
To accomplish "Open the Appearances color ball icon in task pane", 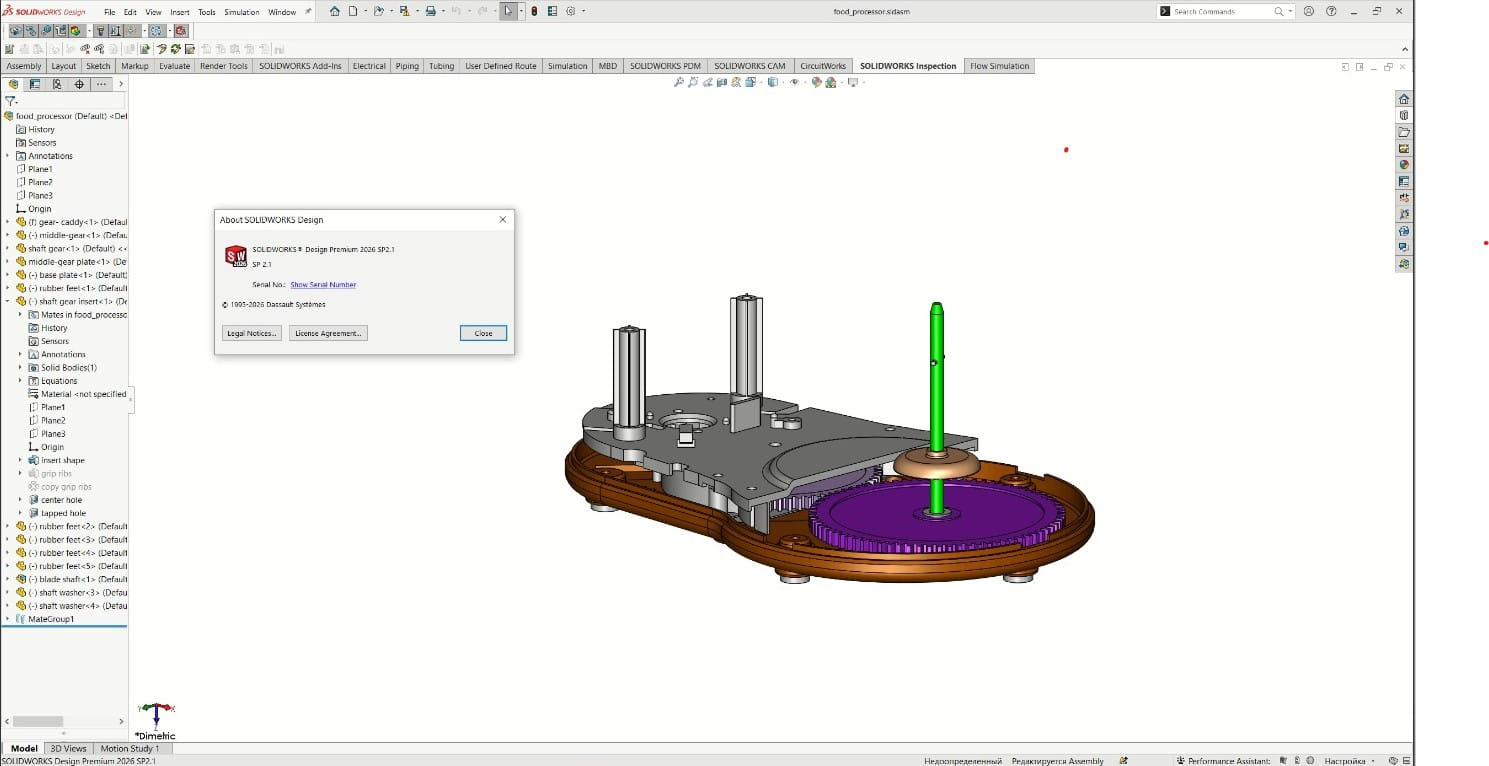I will click(x=1404, y=165).
